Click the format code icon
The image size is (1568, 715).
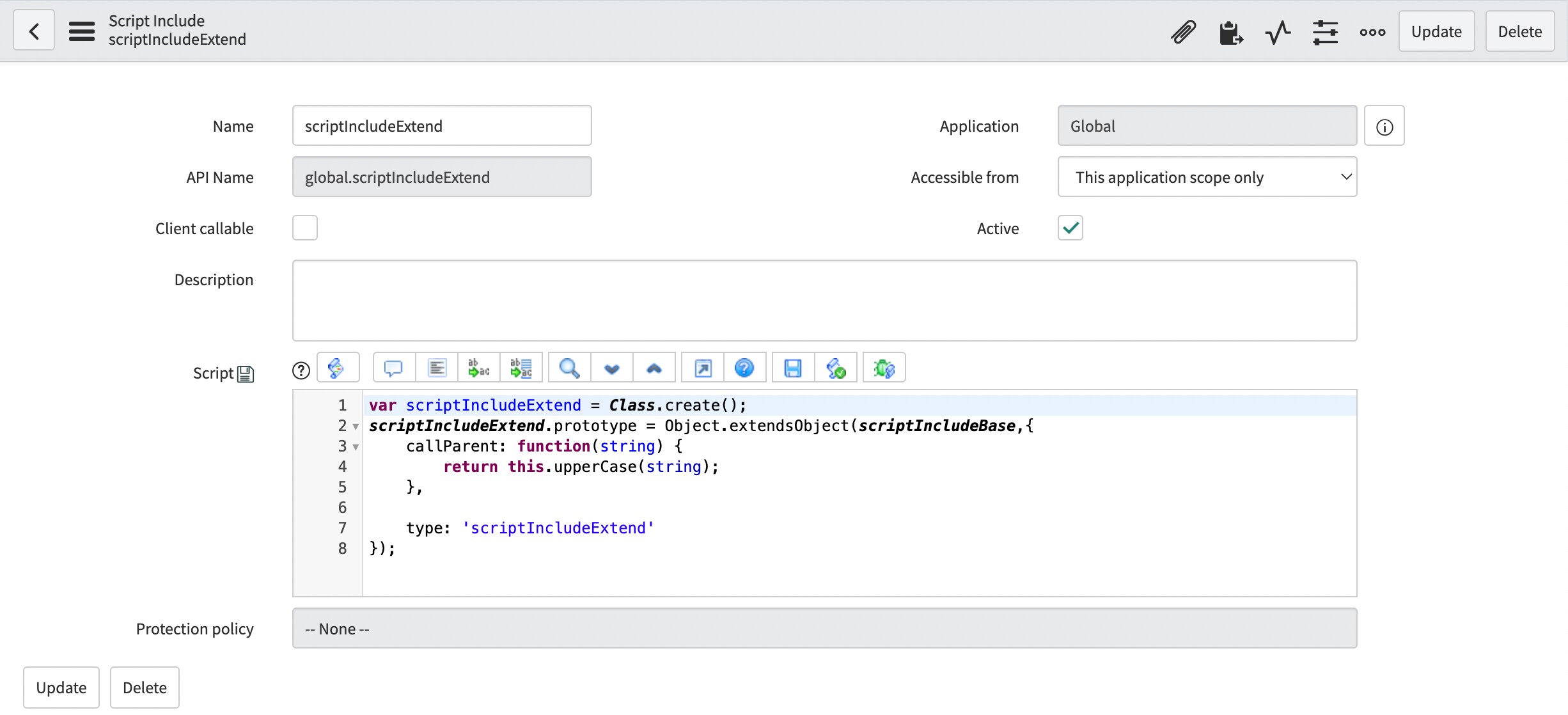437,368
